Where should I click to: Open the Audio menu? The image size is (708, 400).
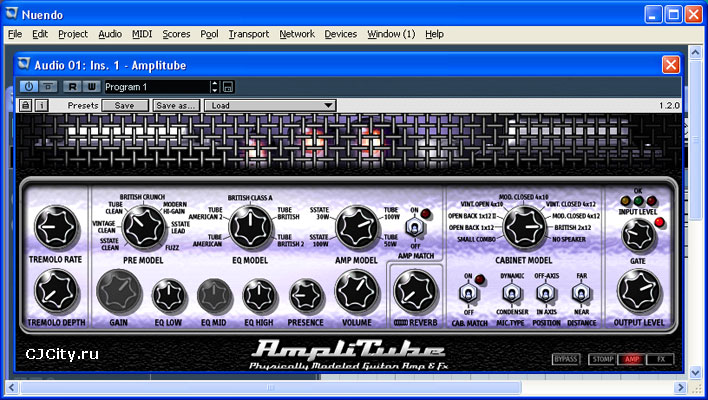(110, 34)
